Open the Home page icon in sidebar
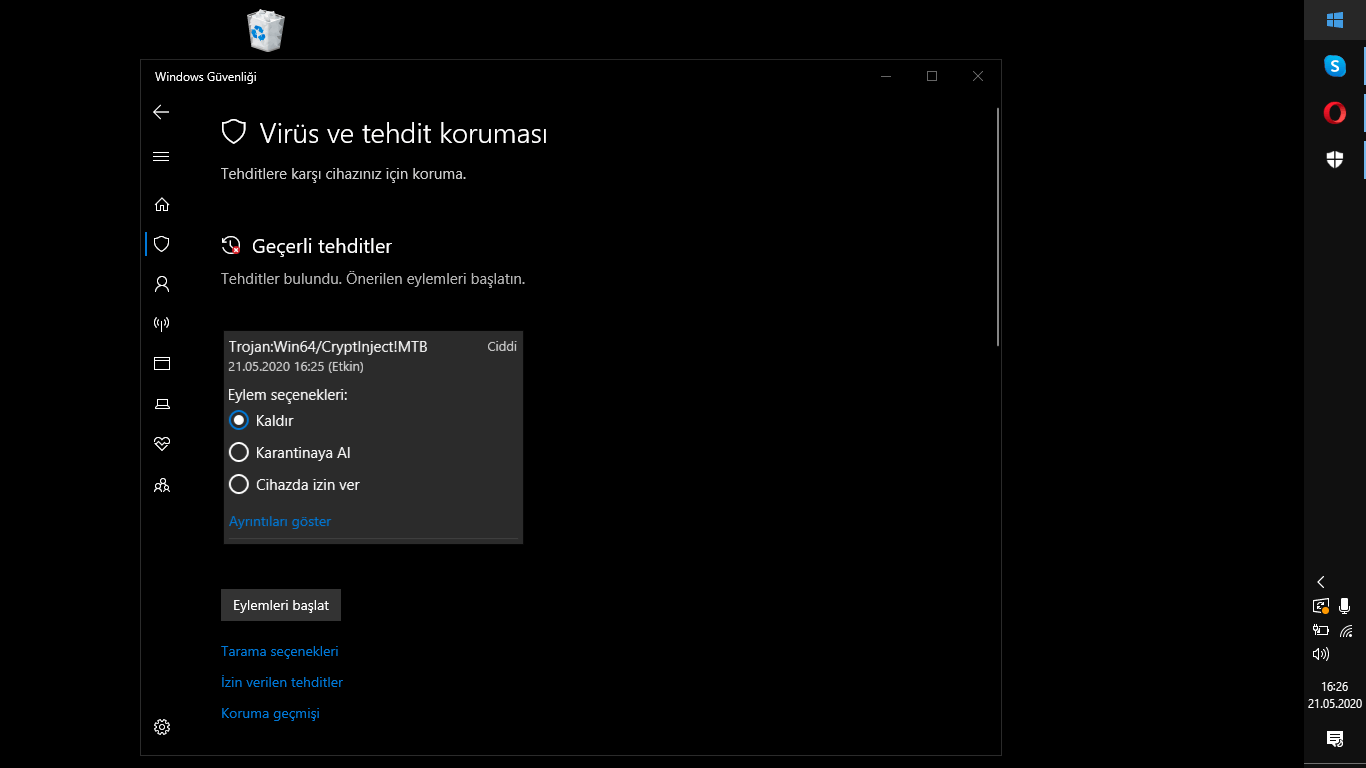 pyautogui.click(x=162, y=204)
